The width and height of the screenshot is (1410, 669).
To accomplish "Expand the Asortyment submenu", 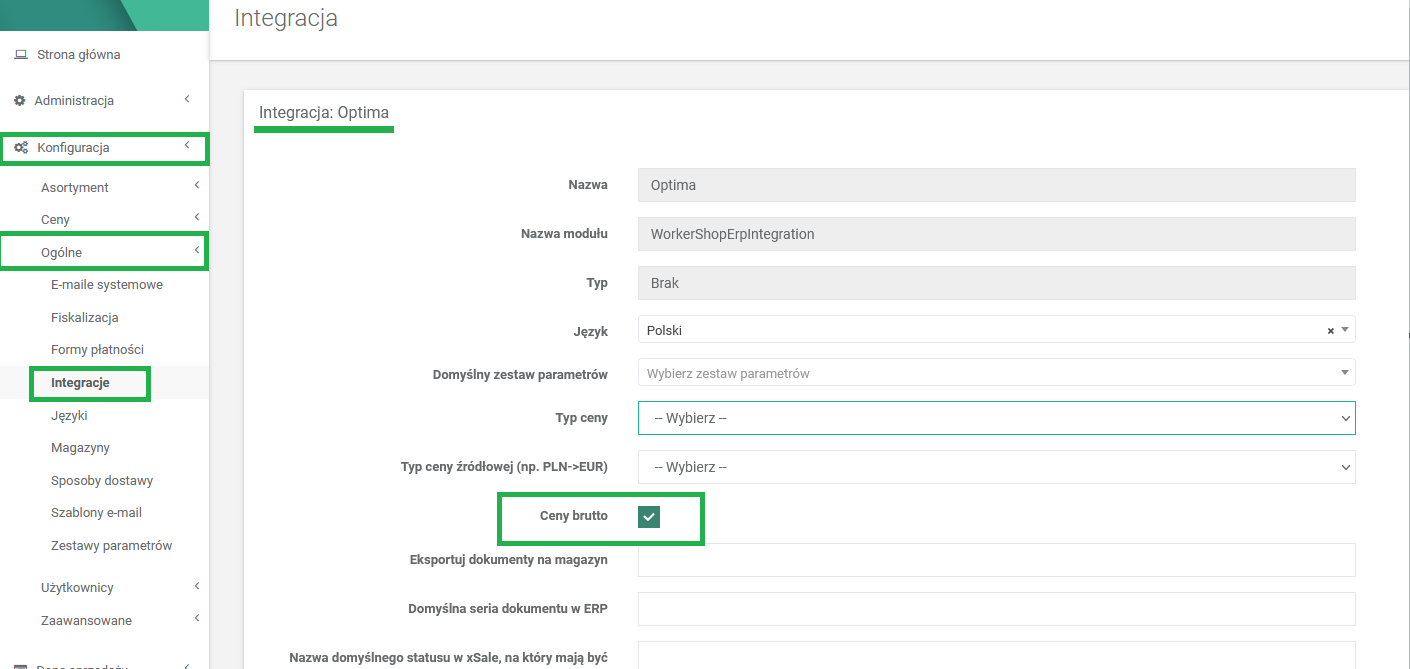I will pyautogui.click(x=196, y=186).
